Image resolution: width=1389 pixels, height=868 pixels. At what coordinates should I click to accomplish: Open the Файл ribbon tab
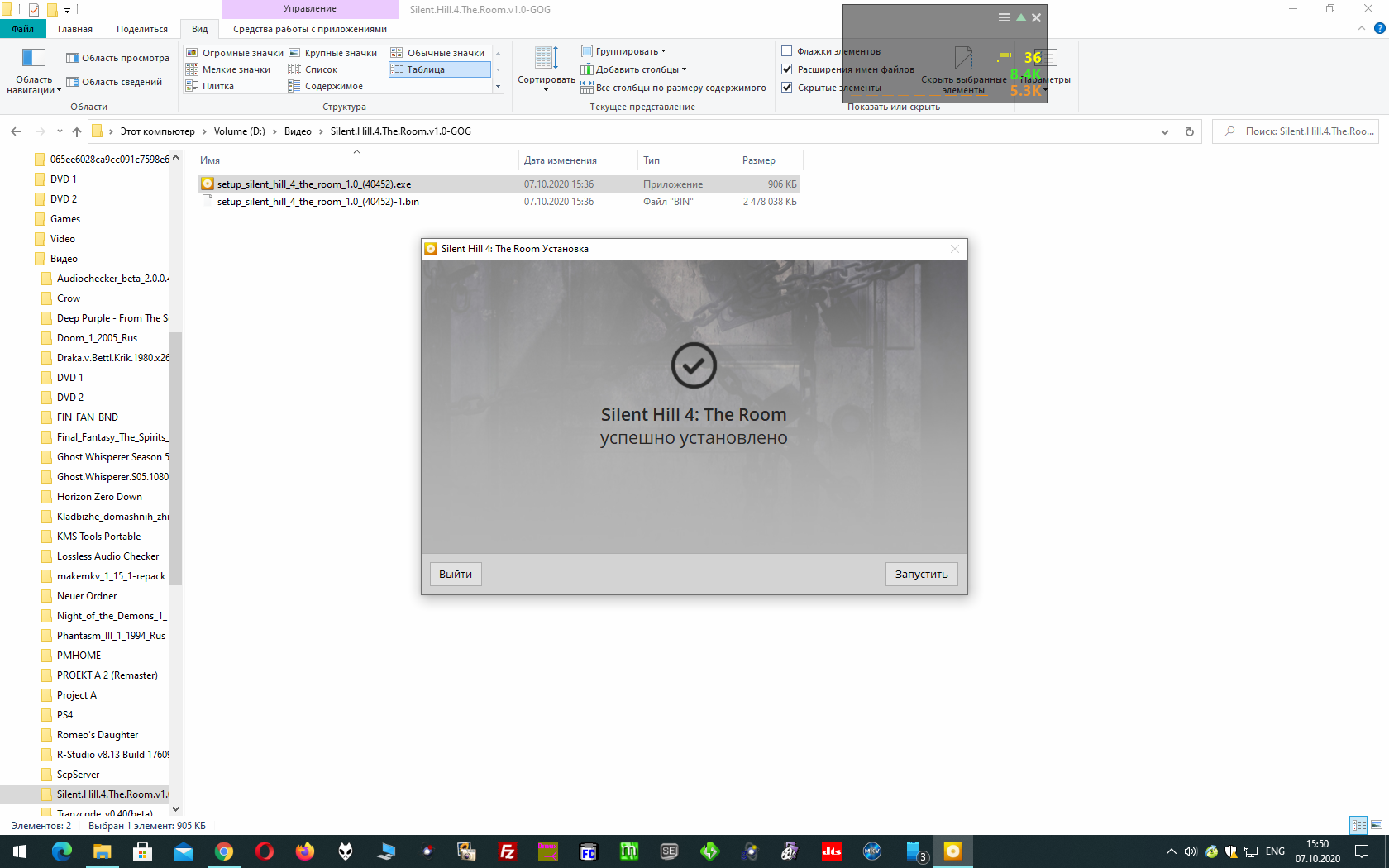[23, 29]
